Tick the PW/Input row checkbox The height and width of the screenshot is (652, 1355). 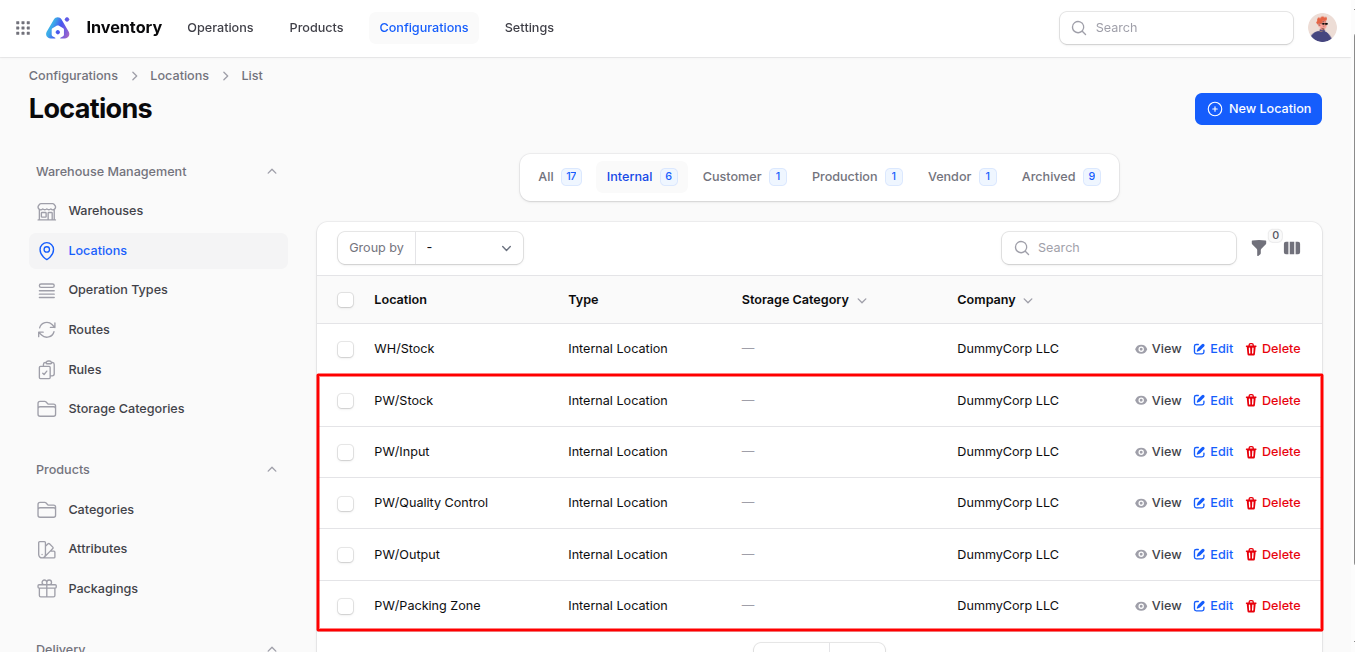[x=346, y=452]
